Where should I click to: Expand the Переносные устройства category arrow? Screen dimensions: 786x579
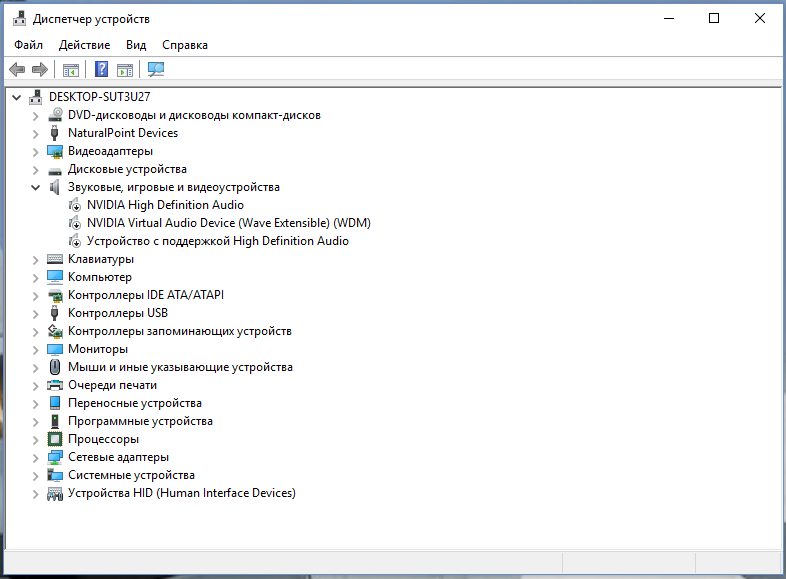tap(36, 404)
